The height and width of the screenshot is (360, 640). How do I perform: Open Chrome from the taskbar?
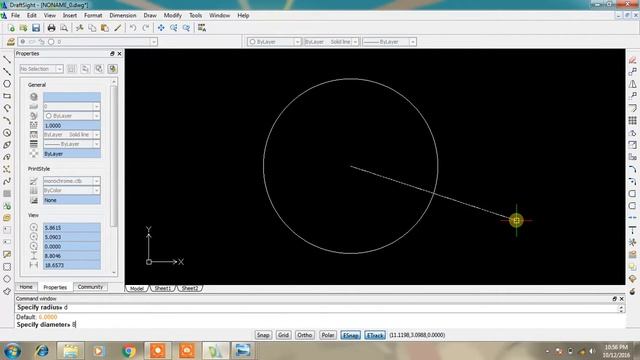129,351
